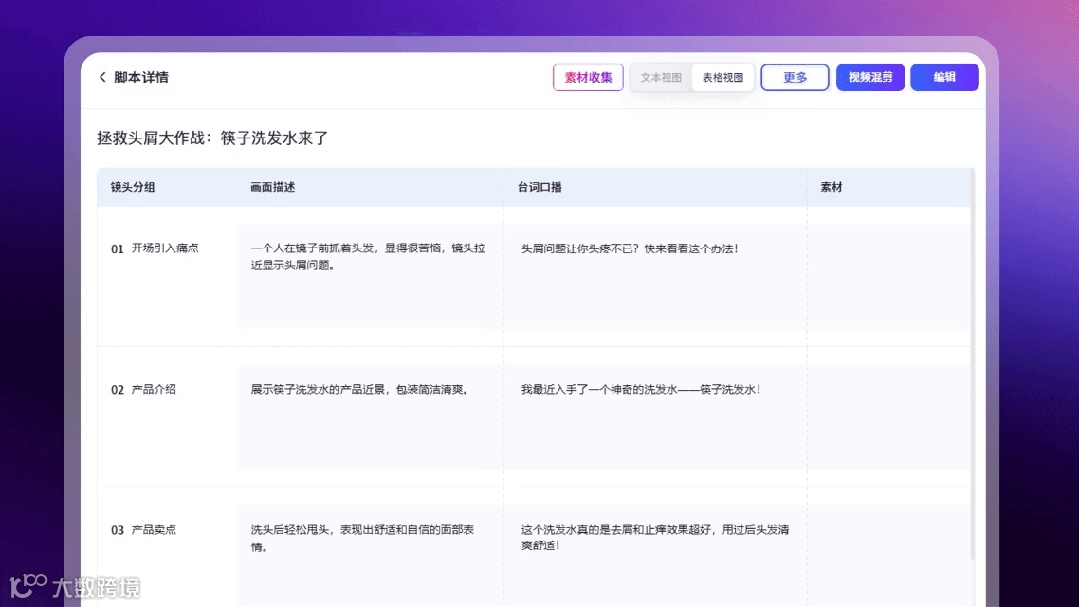
Task: Click shot 02 dialogue text about 筷子洗发水
Action: (x=640, y=390)
